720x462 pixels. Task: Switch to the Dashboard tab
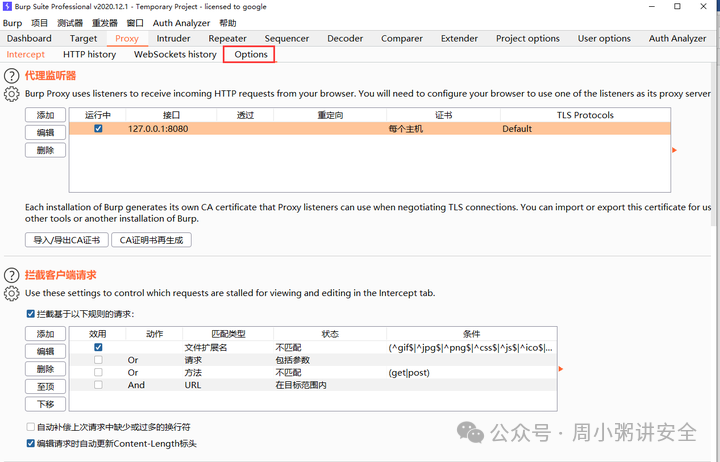(x=29, y=39)
